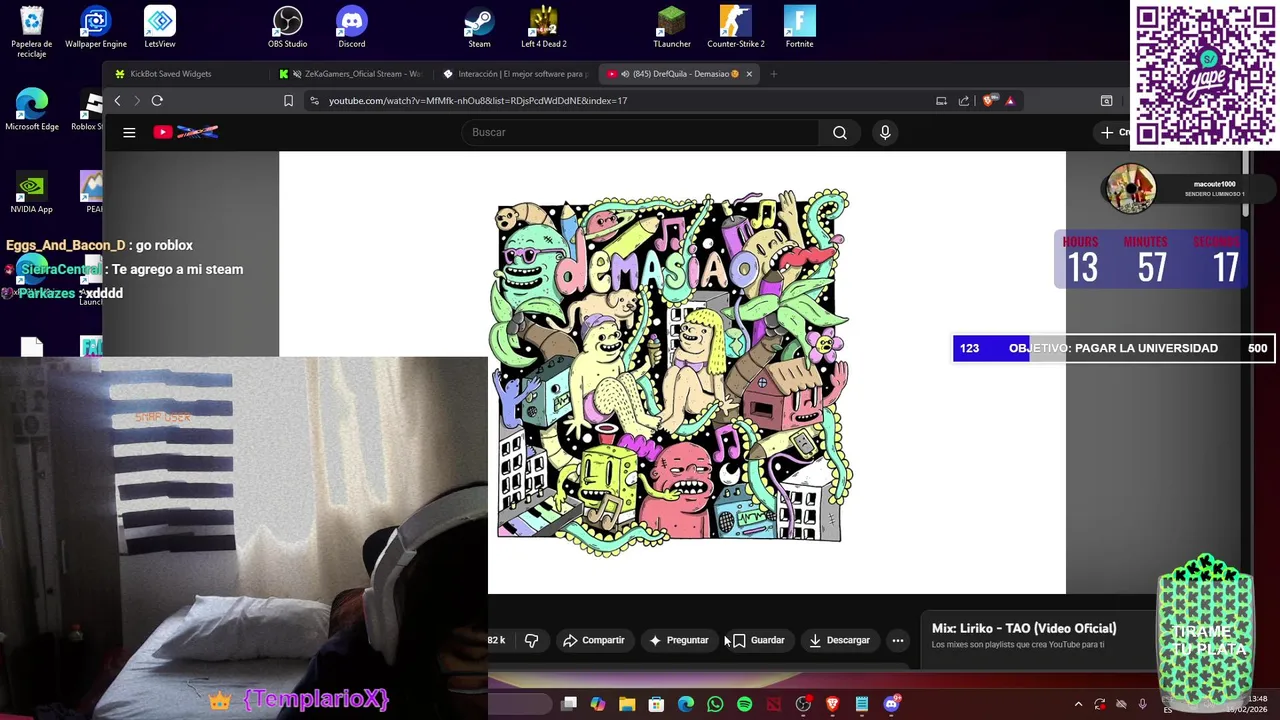Open File Explorer from taskbar
Image resolution: width=1280 pixels, height=720 pixels.
[x=627, y=704]
